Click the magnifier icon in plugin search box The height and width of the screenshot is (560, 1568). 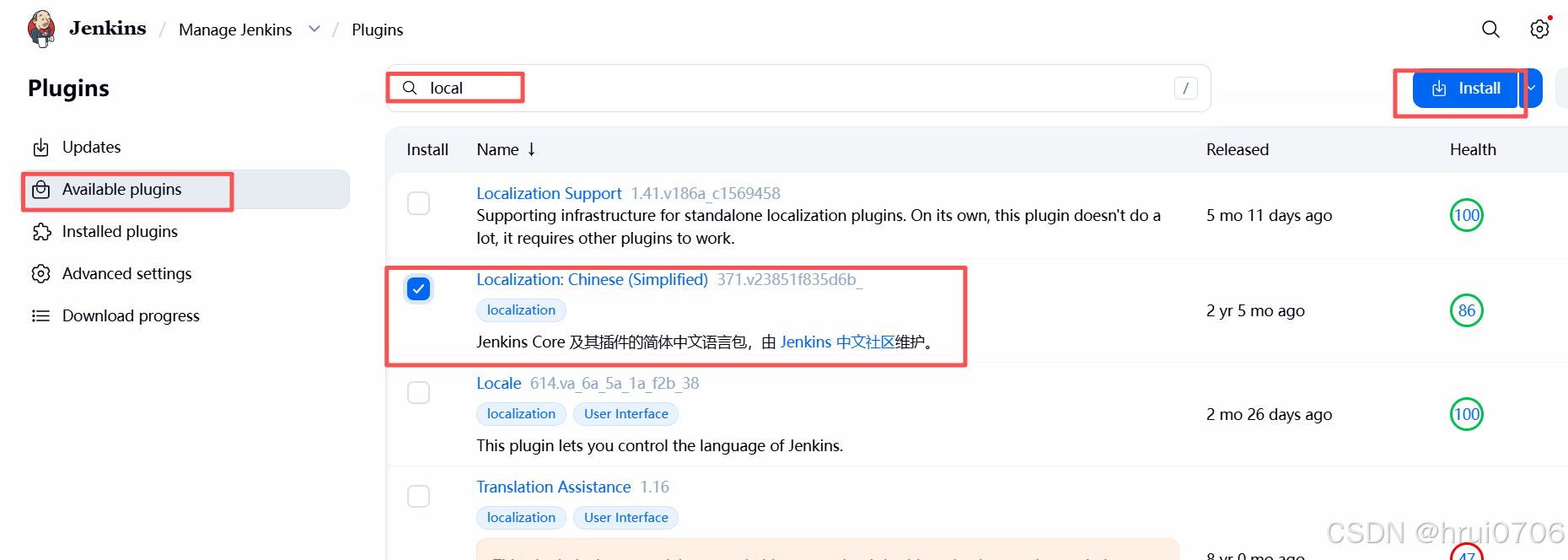[x=410, y=88]
